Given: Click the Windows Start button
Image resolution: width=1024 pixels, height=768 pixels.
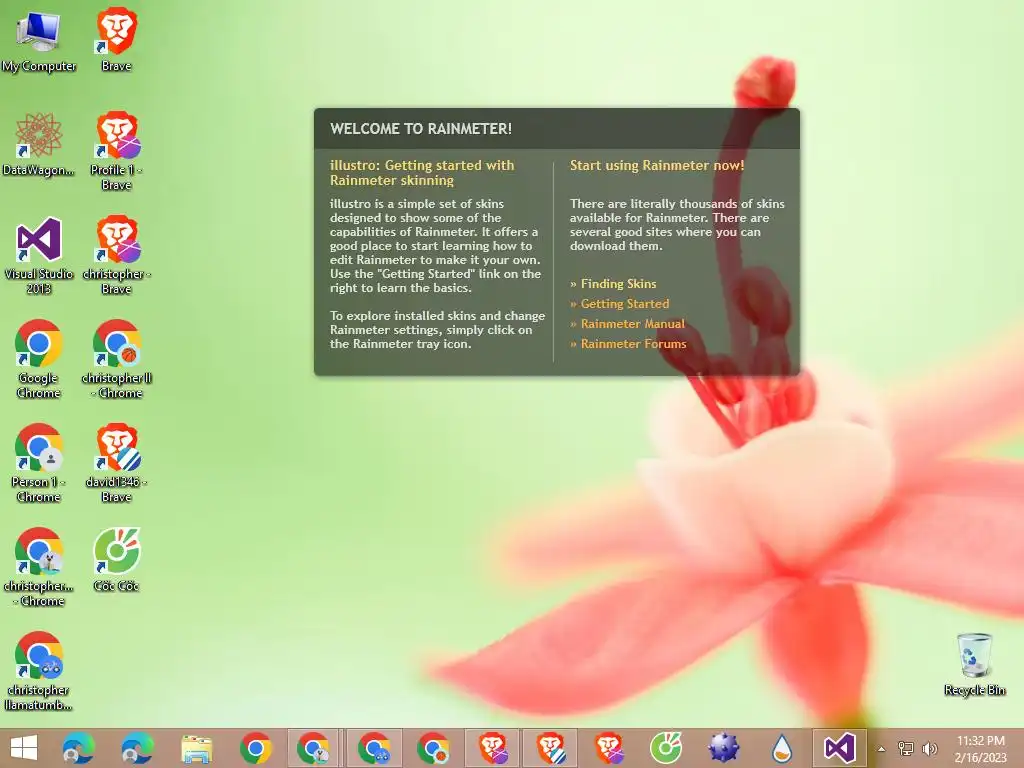Looking at the screenshot, I should [x=24, y=748].
